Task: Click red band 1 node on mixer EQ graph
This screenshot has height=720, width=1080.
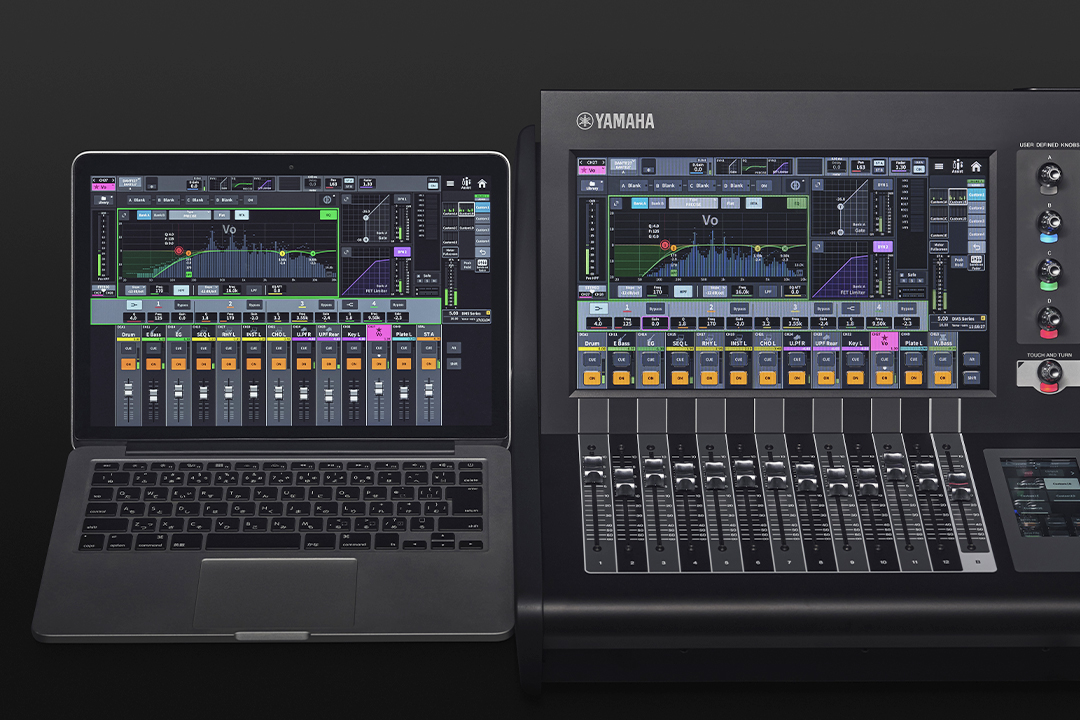Action: point(665,245)
